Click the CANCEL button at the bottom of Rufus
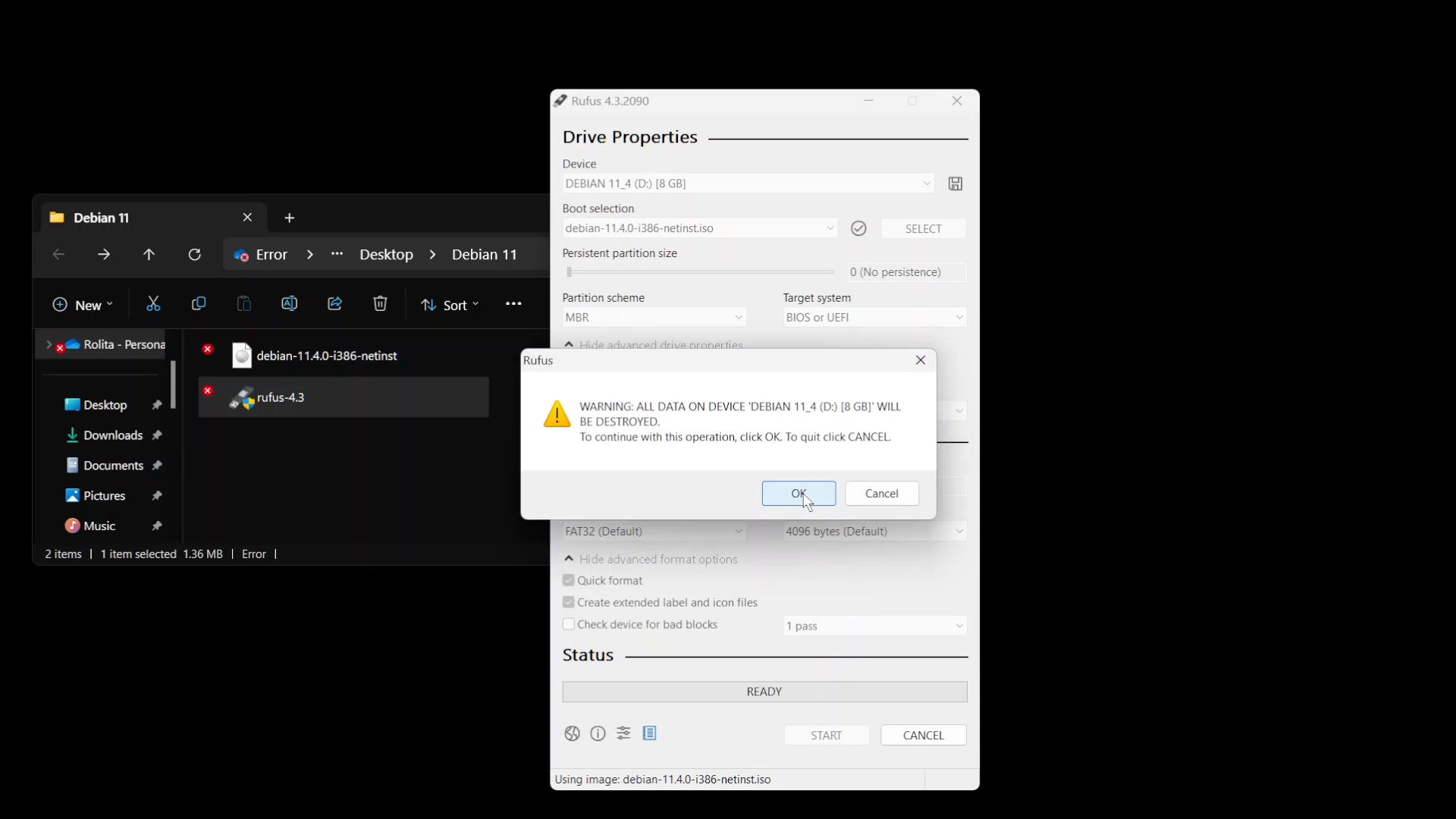 tap(923, 735)
